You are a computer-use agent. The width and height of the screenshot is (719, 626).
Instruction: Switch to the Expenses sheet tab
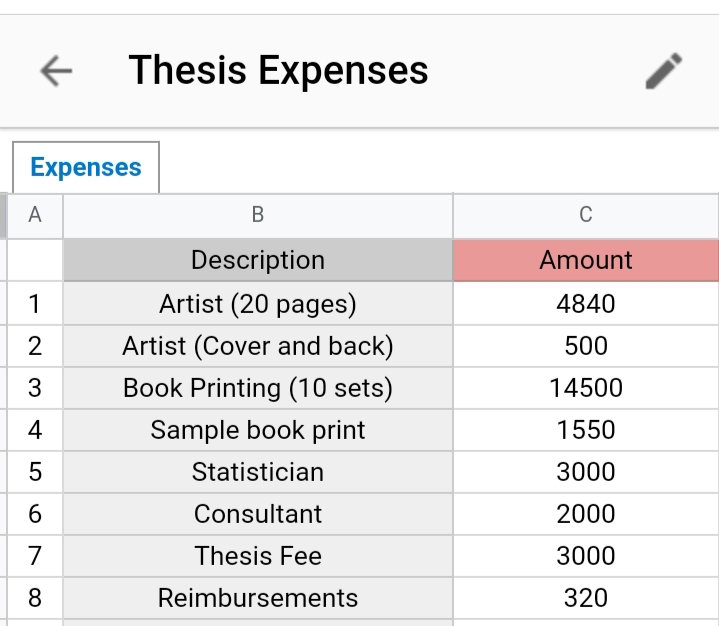(86, 167)
